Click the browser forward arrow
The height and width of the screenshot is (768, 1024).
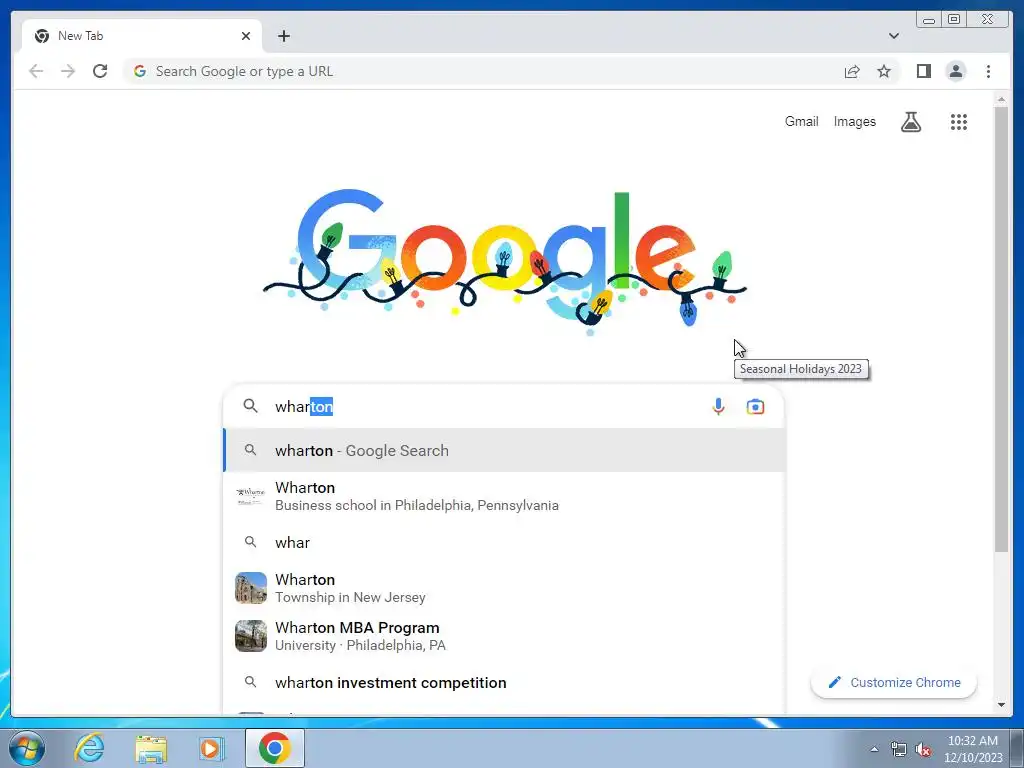[68, 71]
